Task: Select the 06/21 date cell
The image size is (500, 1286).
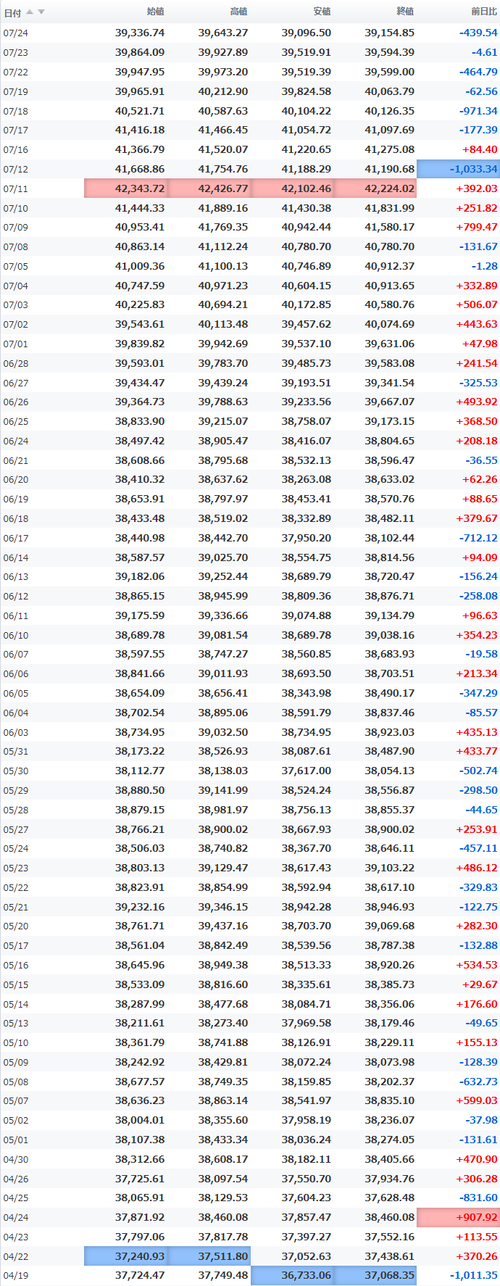Action: 16,459
